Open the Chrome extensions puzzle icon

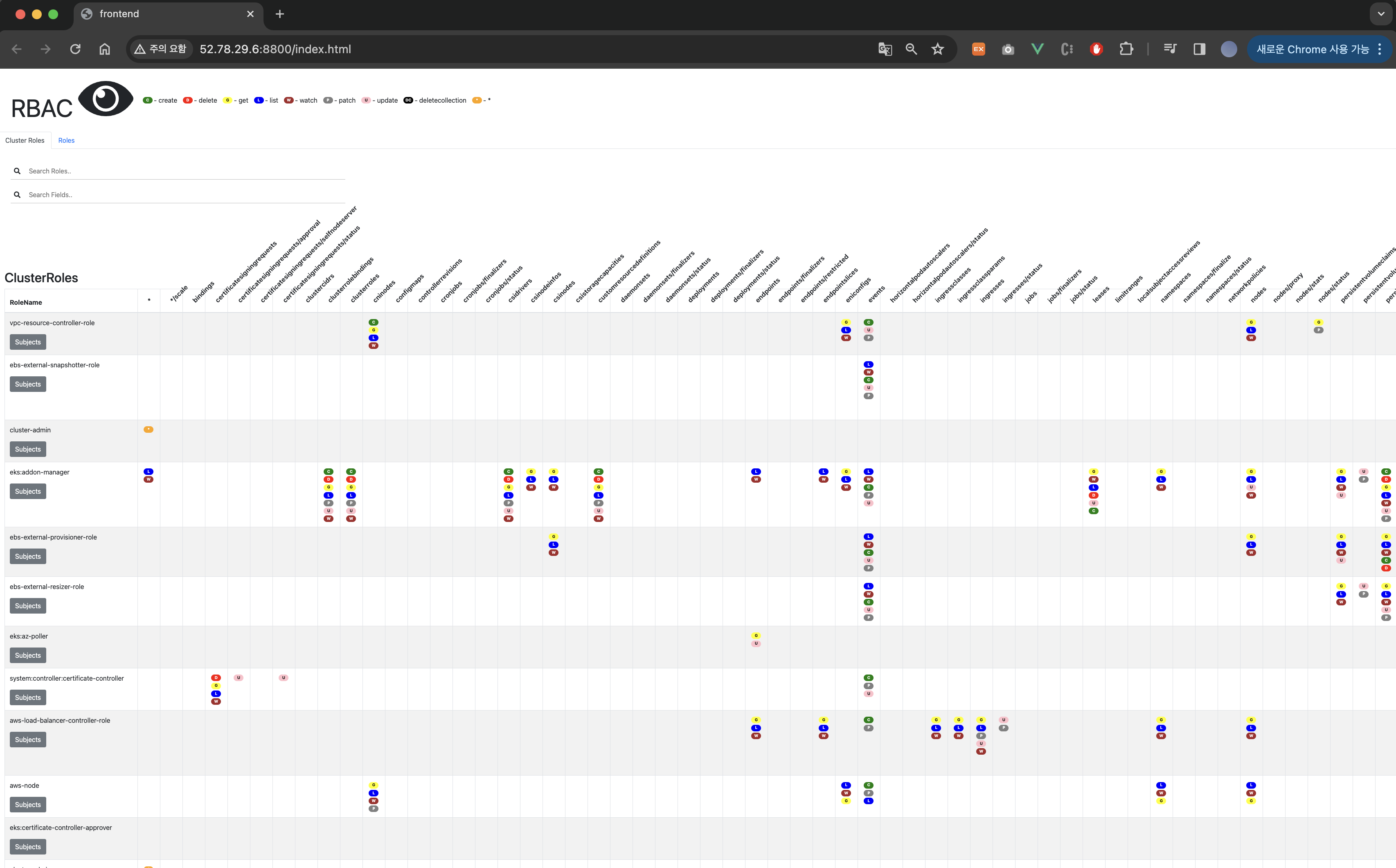[1126, 49]
